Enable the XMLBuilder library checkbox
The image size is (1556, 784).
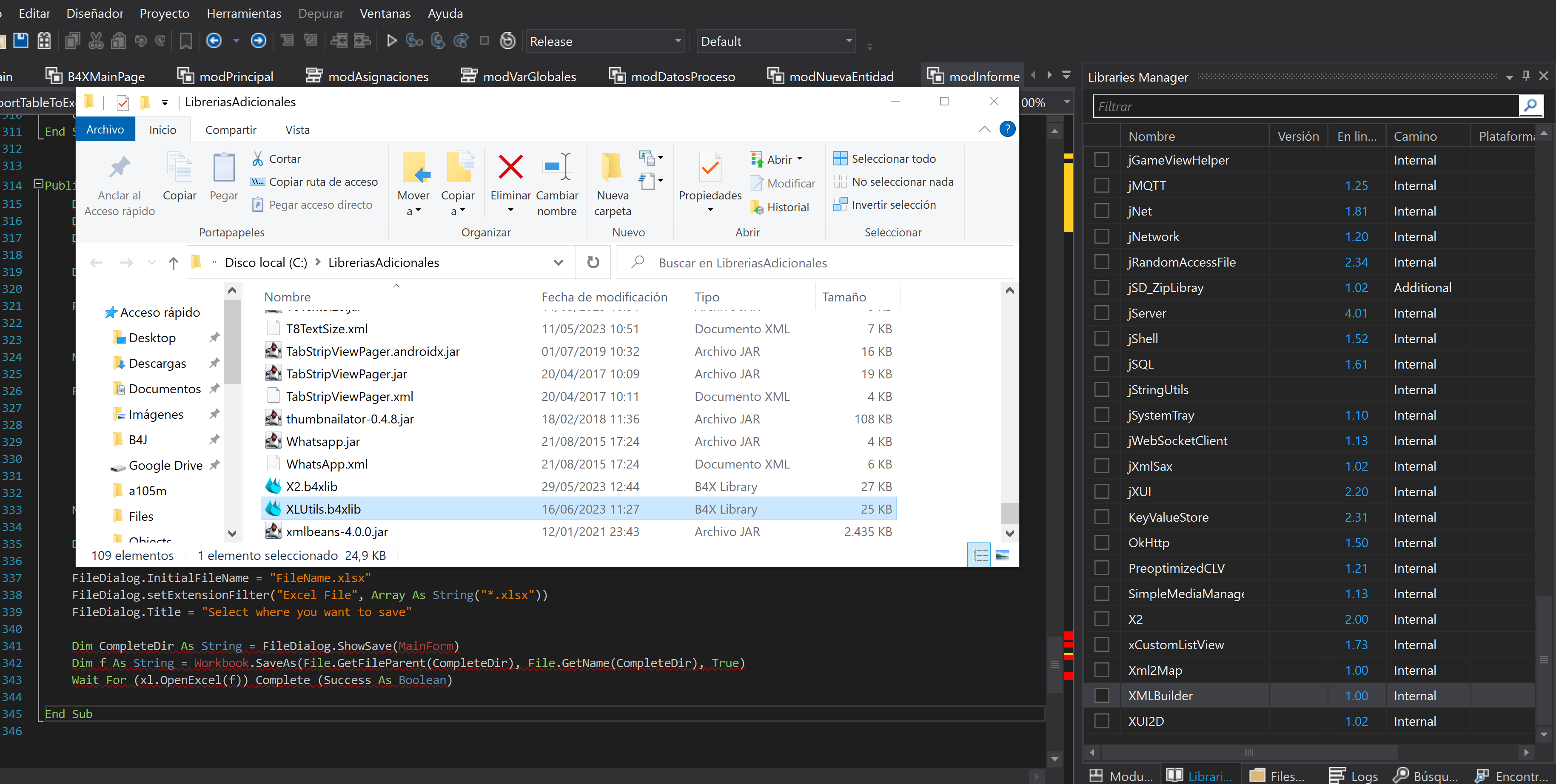[1102, 695]
